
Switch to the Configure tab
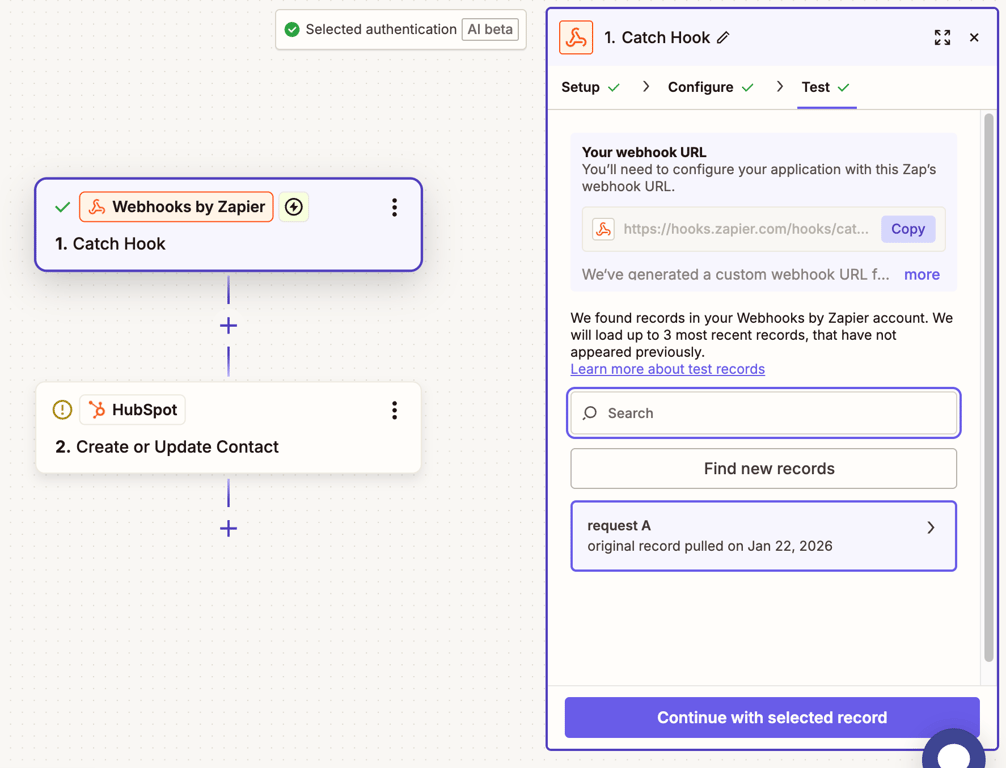pyautogui.click(x=701, y=88)
